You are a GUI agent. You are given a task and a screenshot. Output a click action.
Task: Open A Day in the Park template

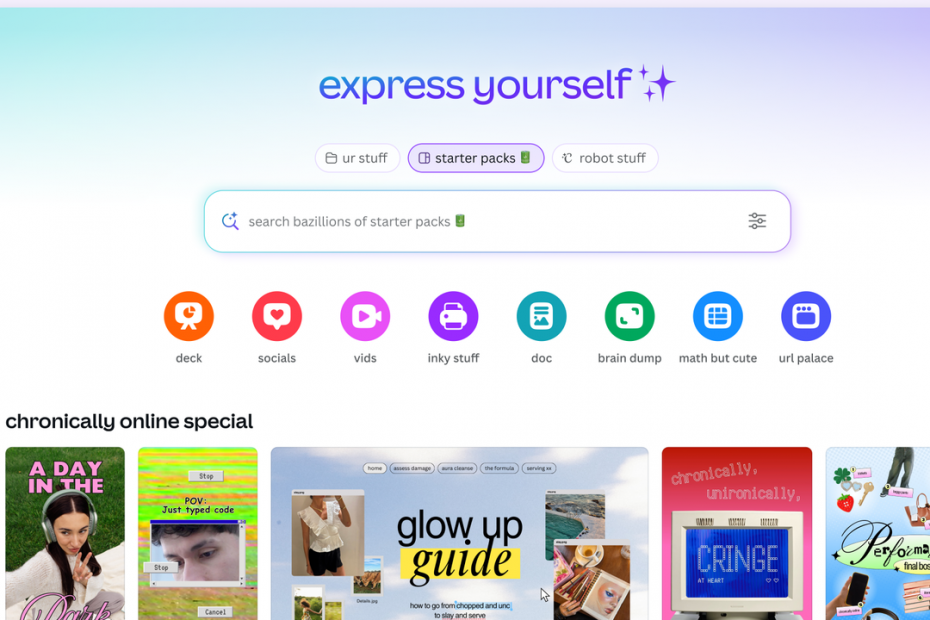[x=65, y=534]
